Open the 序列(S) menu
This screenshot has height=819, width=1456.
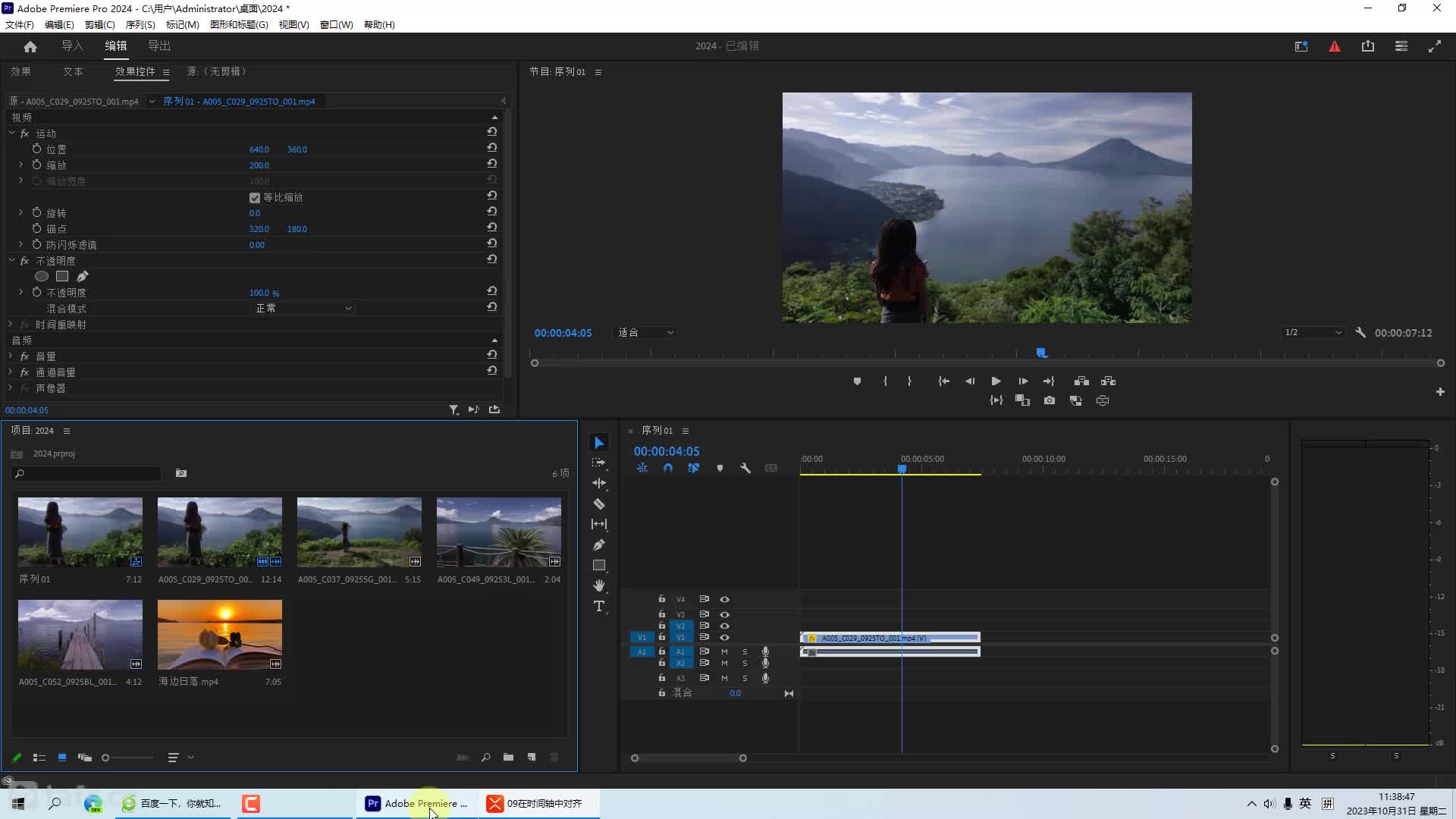tap(140, 24)
